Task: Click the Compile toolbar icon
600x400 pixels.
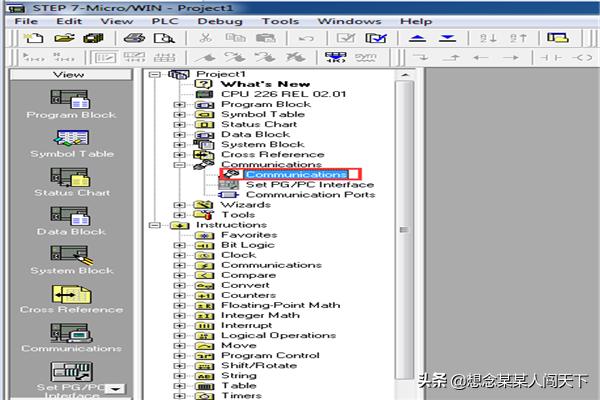Action: point(346,38)
